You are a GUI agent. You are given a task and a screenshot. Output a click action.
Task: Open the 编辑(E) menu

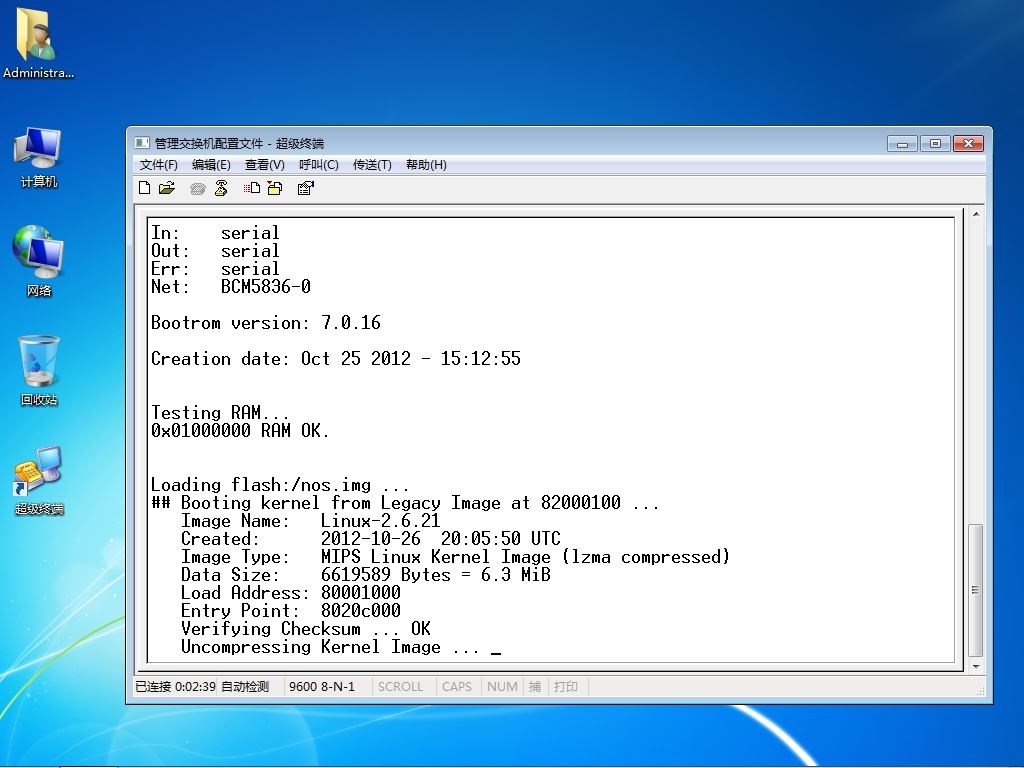coord(211,165)
